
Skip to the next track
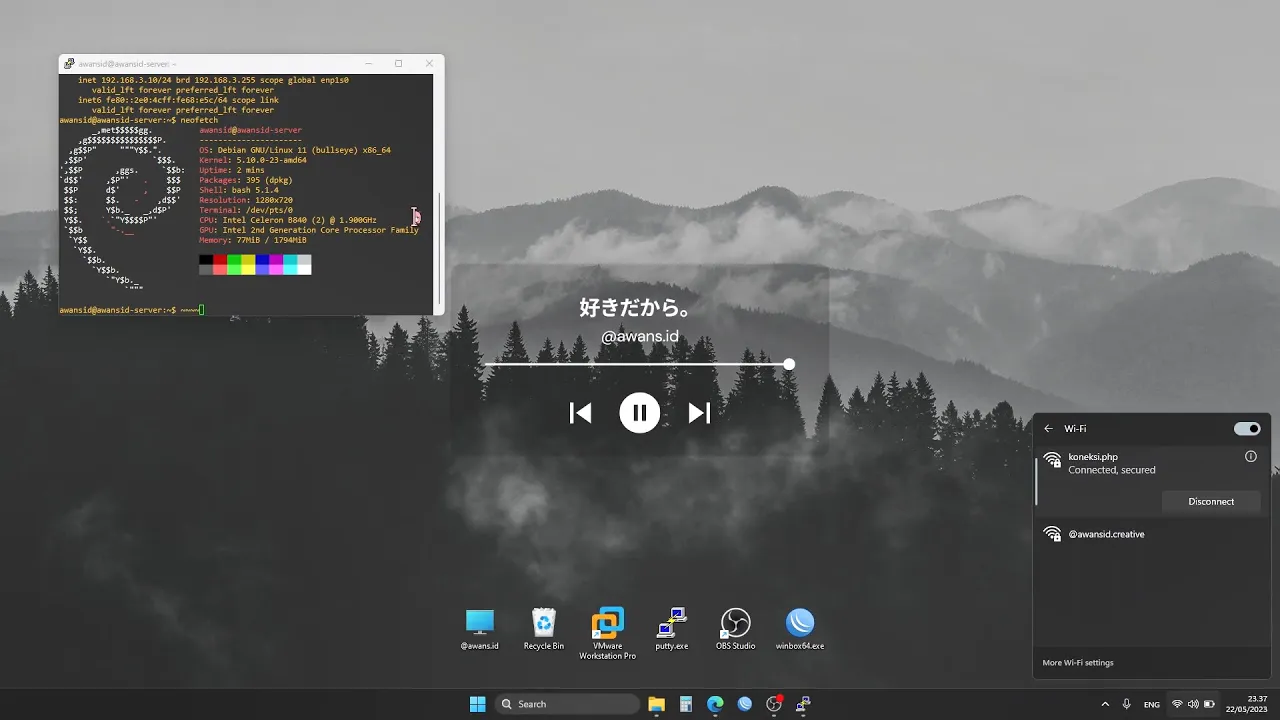pos(699,412)
